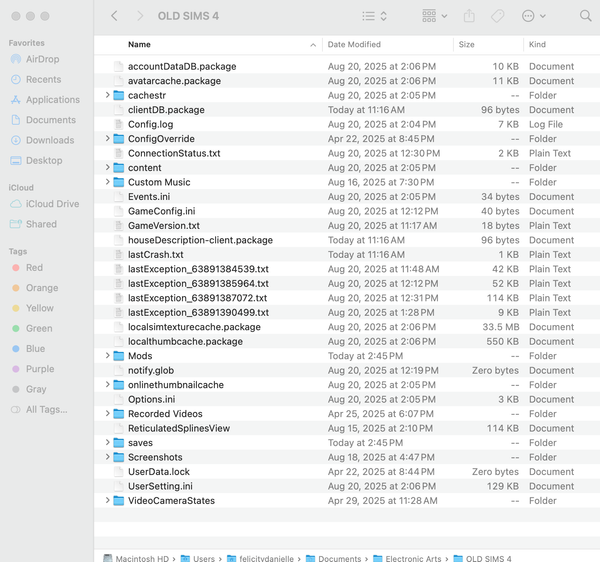
Task: Expand the cachestr folder
Action: tap(108, 95)
